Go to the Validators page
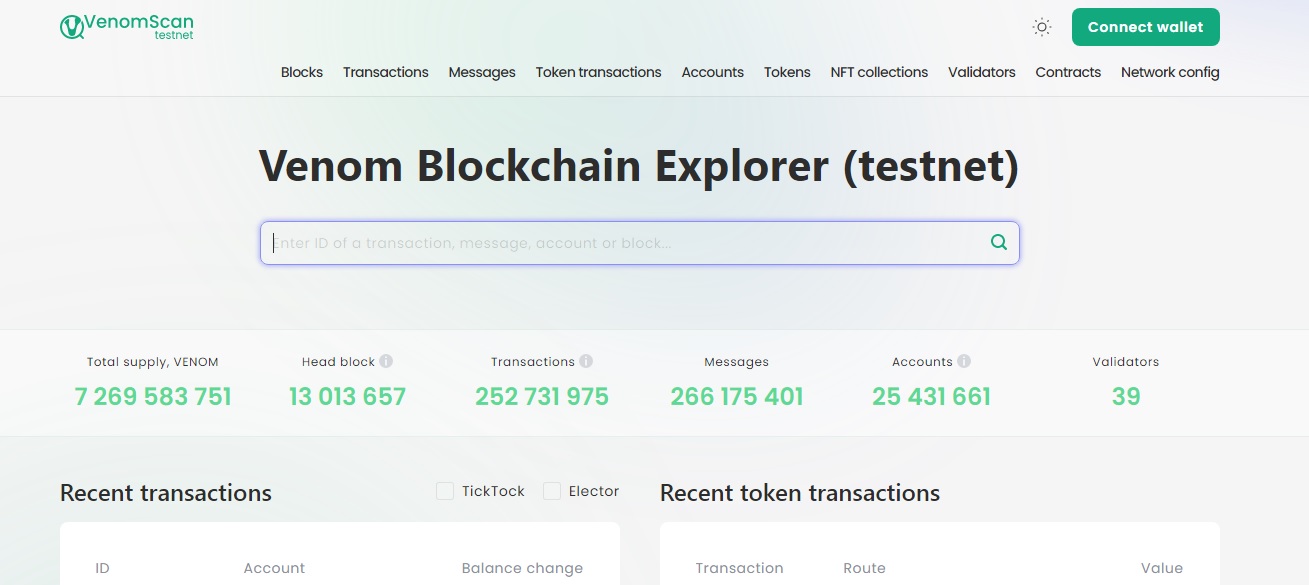 click(x=982, y=72)
